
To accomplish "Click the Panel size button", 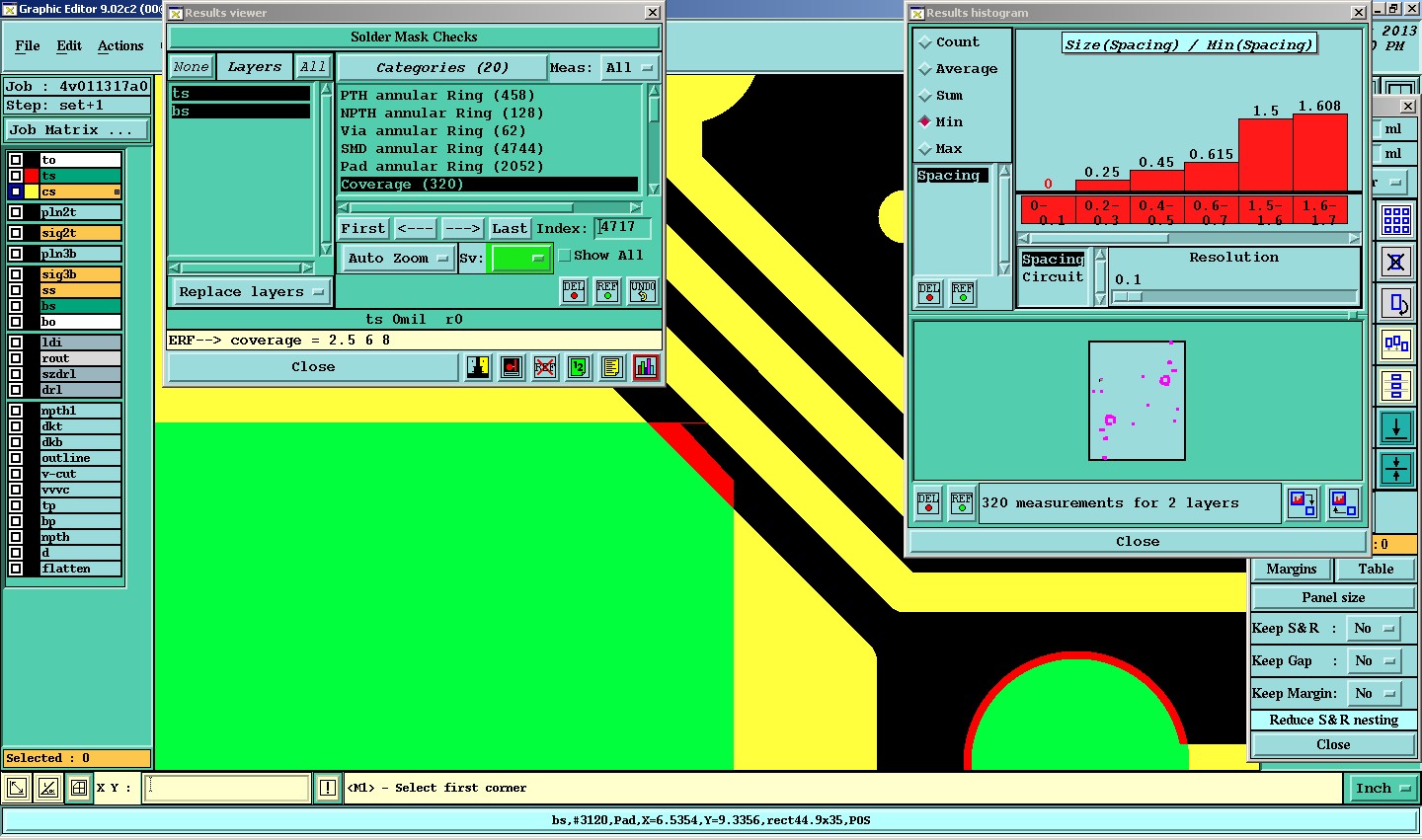I will (x=1333, y=598).
